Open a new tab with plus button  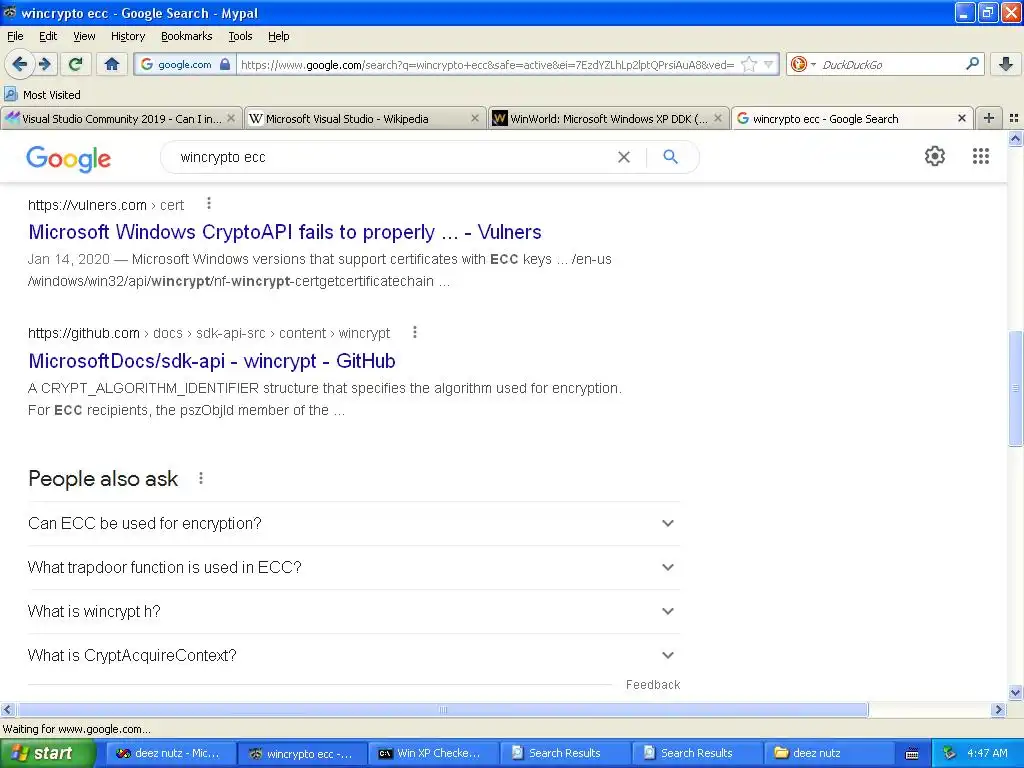click(x=989, y=118)
